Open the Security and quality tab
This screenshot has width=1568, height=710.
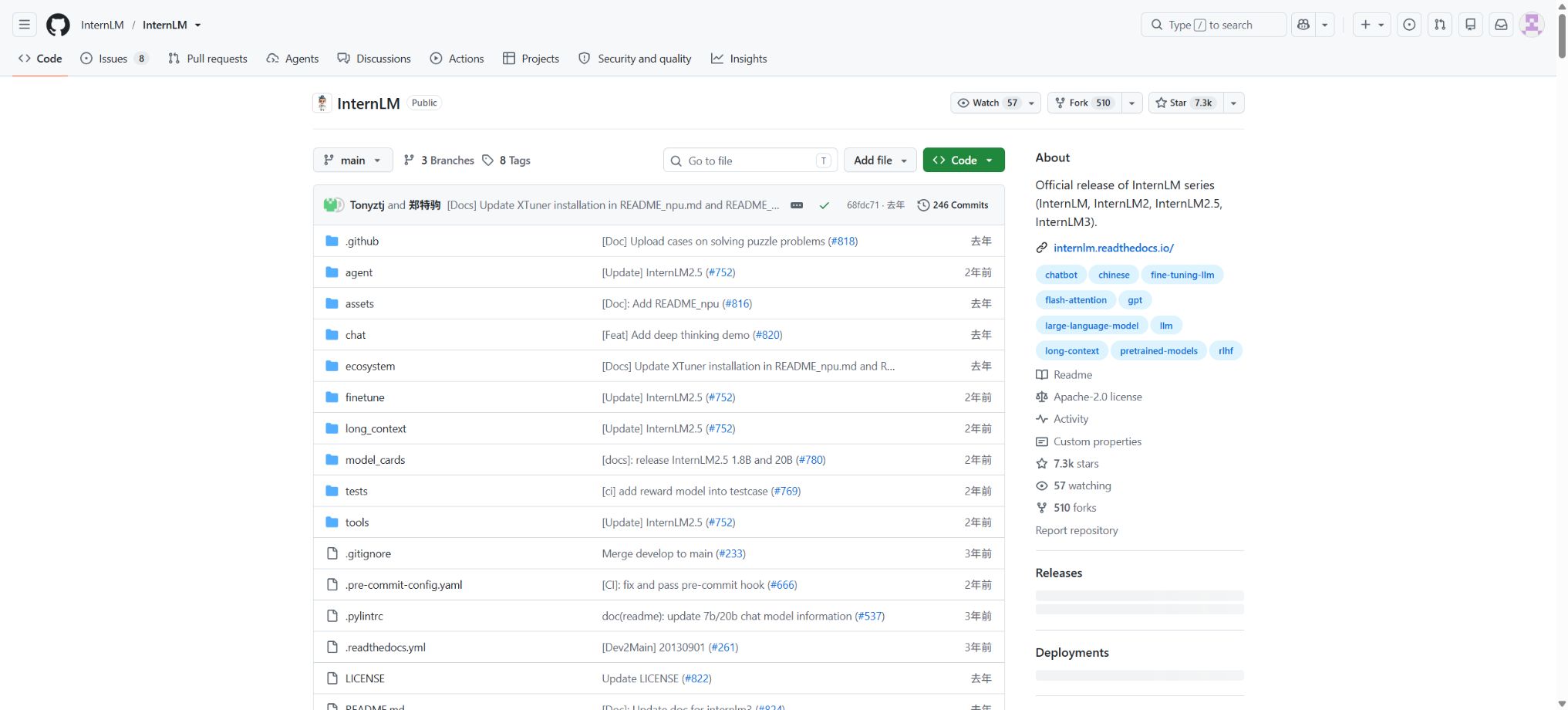[635, 59]
